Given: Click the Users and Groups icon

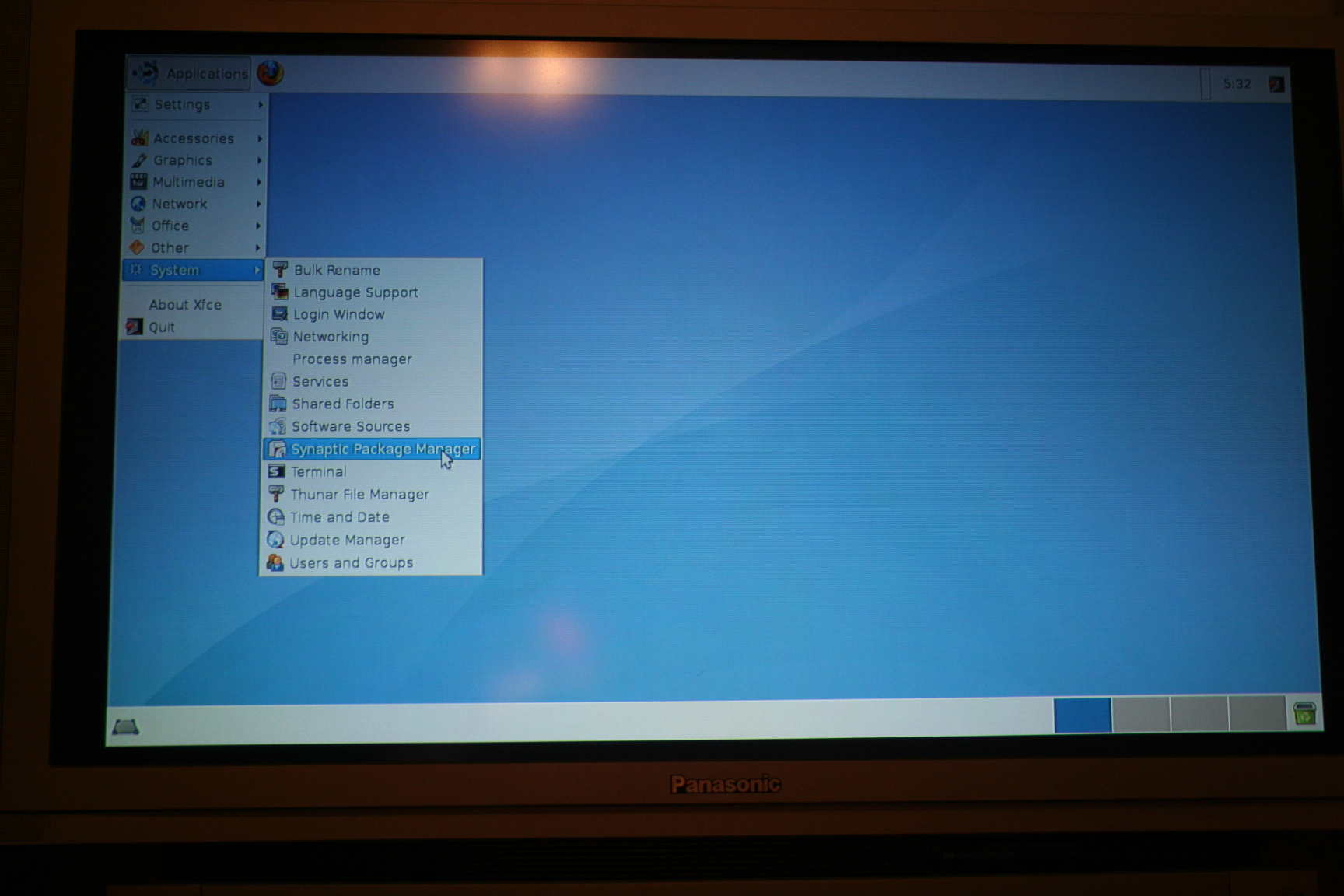Looking at the screenshot, I should coord(275,562).
